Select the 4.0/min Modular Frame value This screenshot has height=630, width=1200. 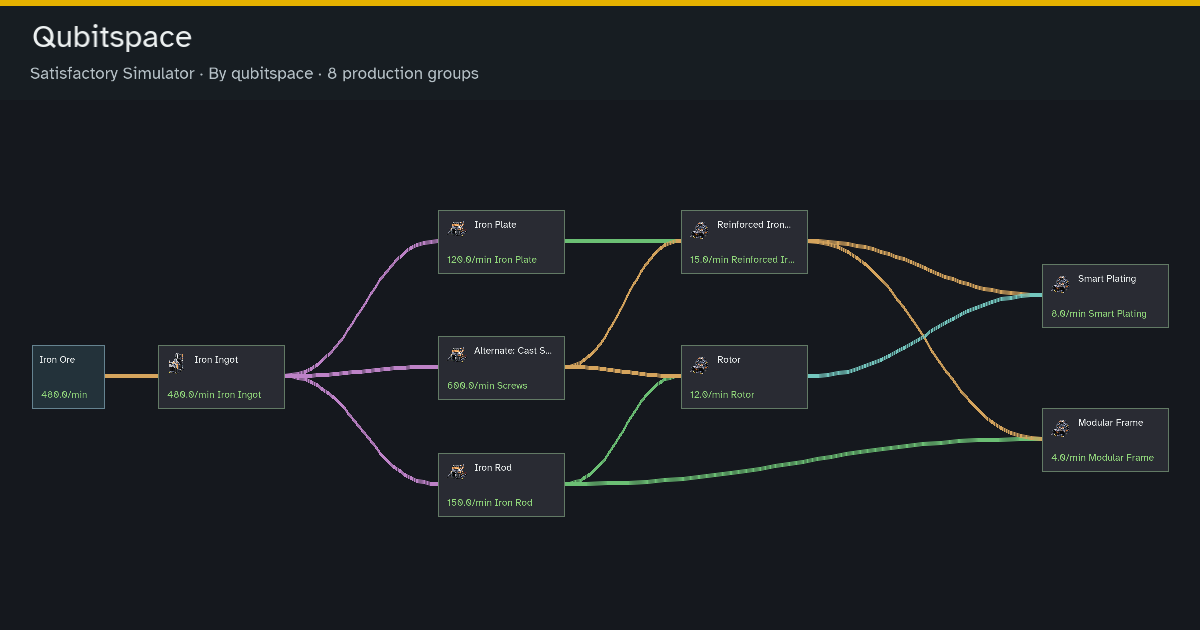point(1102,458)
